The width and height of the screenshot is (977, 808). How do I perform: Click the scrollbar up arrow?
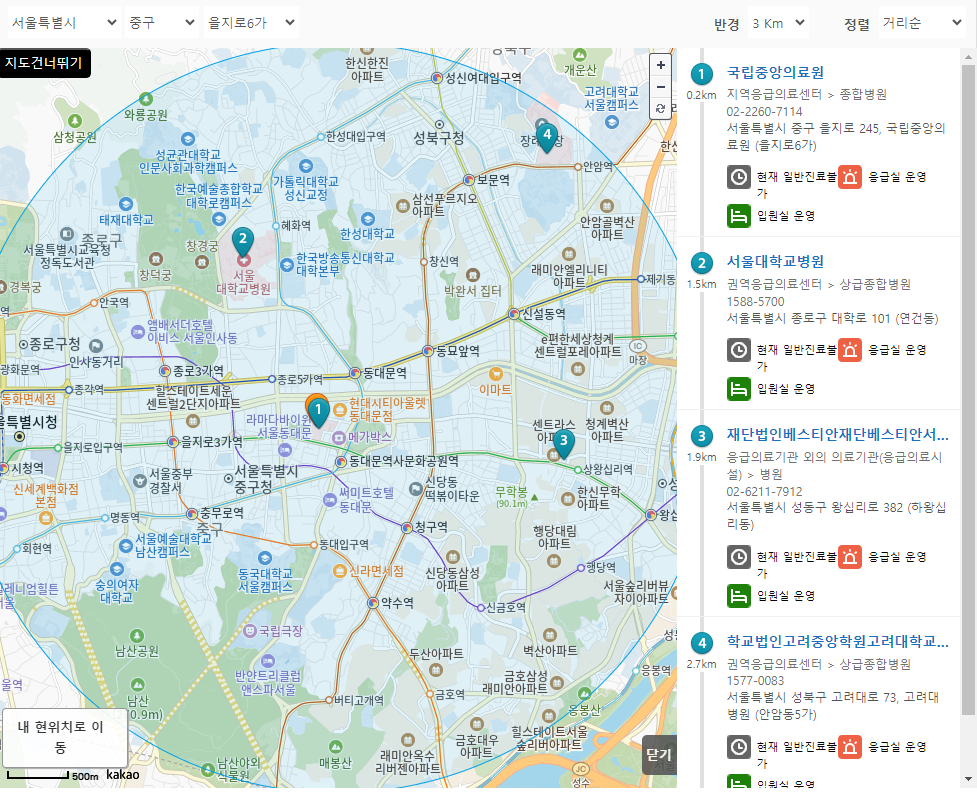click(x=968, y=57)
